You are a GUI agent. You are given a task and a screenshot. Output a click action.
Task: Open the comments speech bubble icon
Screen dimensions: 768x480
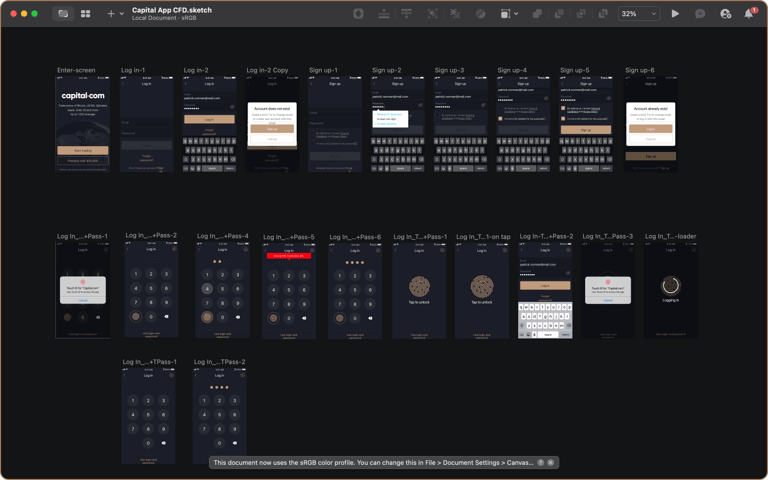point(700,14)
